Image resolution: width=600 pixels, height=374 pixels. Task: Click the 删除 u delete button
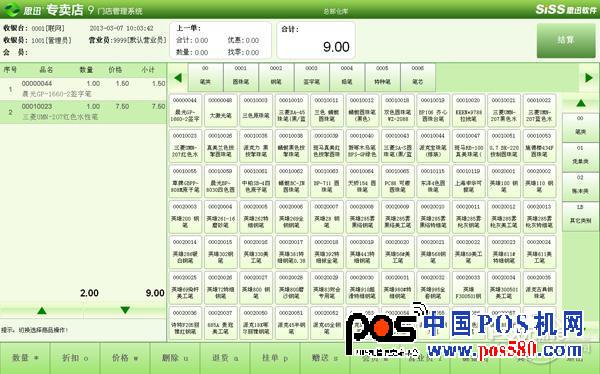point(175,358)
